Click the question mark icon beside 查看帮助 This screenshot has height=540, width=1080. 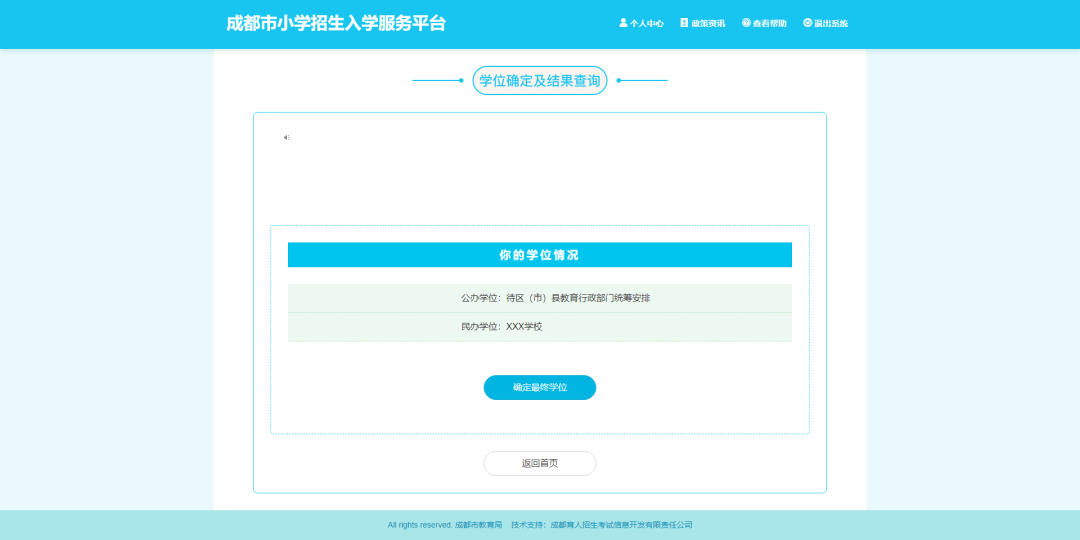(x=746, y=23)
